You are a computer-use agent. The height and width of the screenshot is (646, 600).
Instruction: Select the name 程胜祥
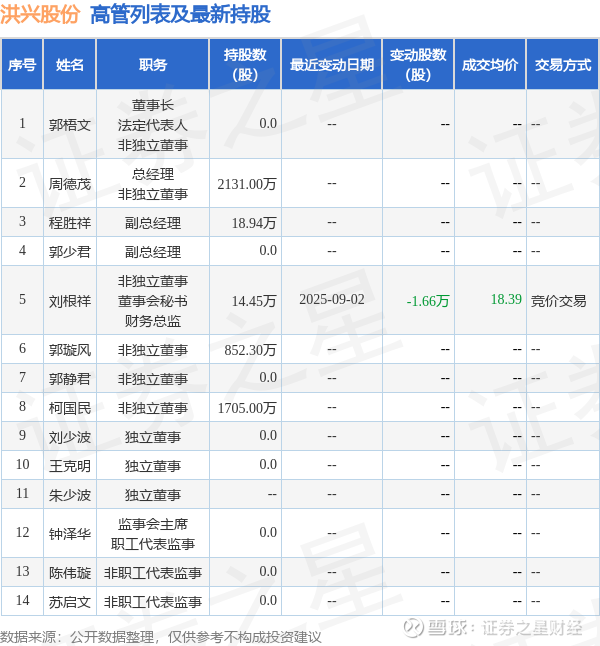70,223
